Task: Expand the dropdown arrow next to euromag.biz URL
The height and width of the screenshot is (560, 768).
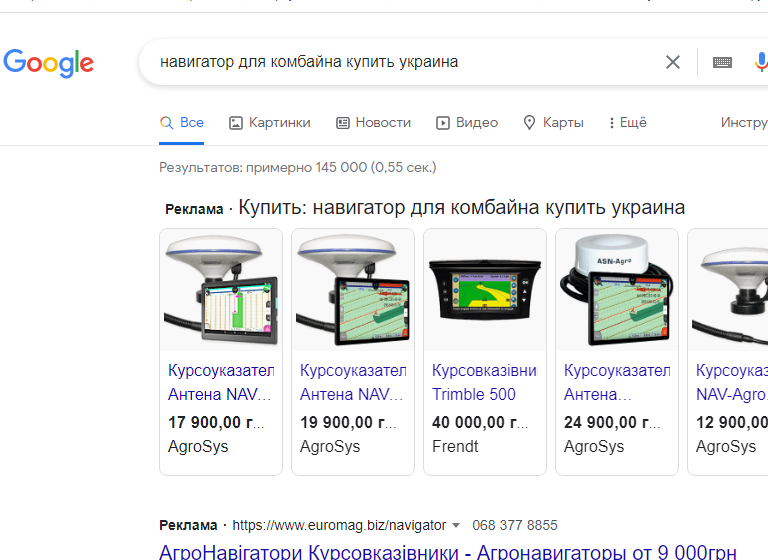Action: tap(456, 526)
